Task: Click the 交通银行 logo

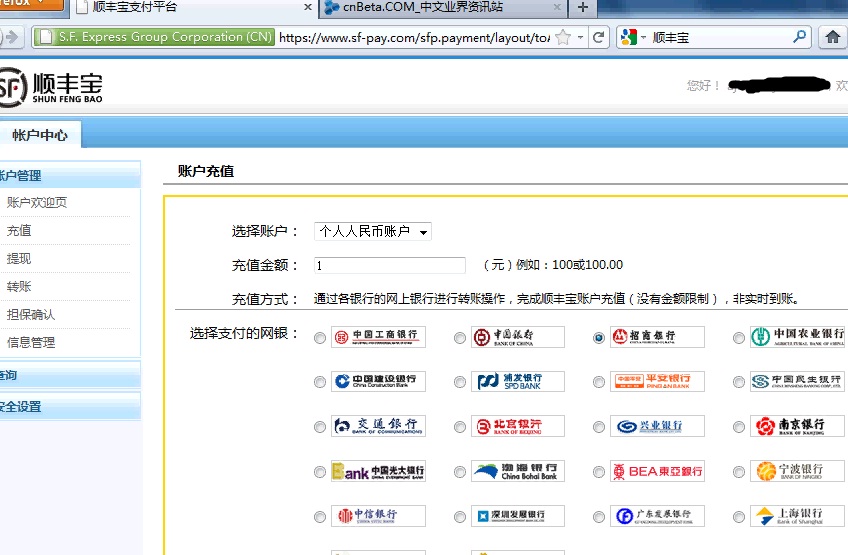Action: coord(378,426)
